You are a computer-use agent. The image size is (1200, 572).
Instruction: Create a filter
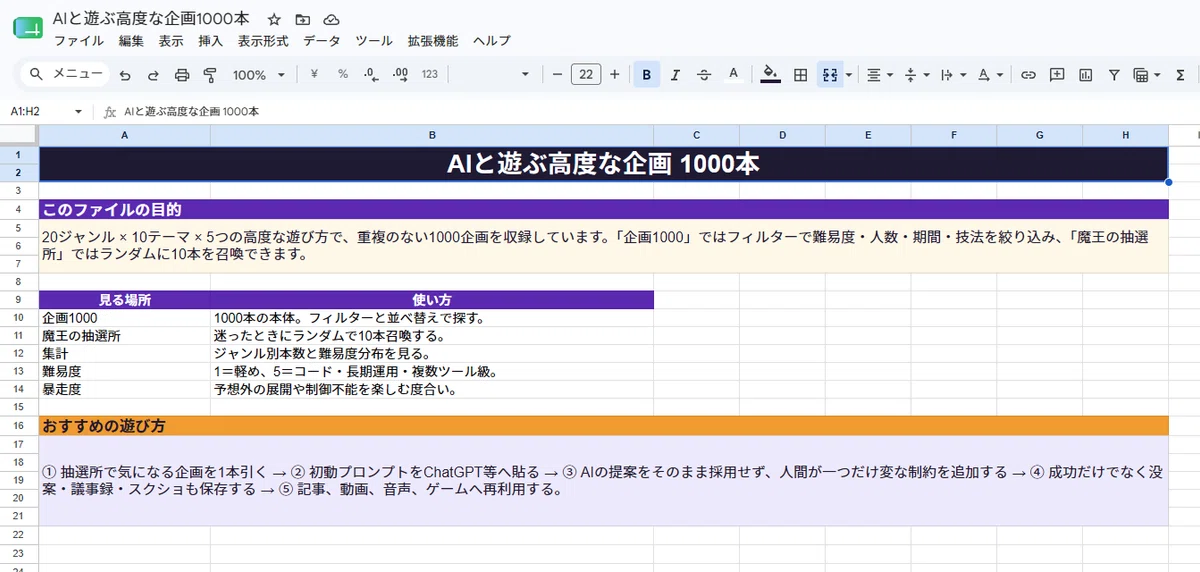(x=1113, y=74)
